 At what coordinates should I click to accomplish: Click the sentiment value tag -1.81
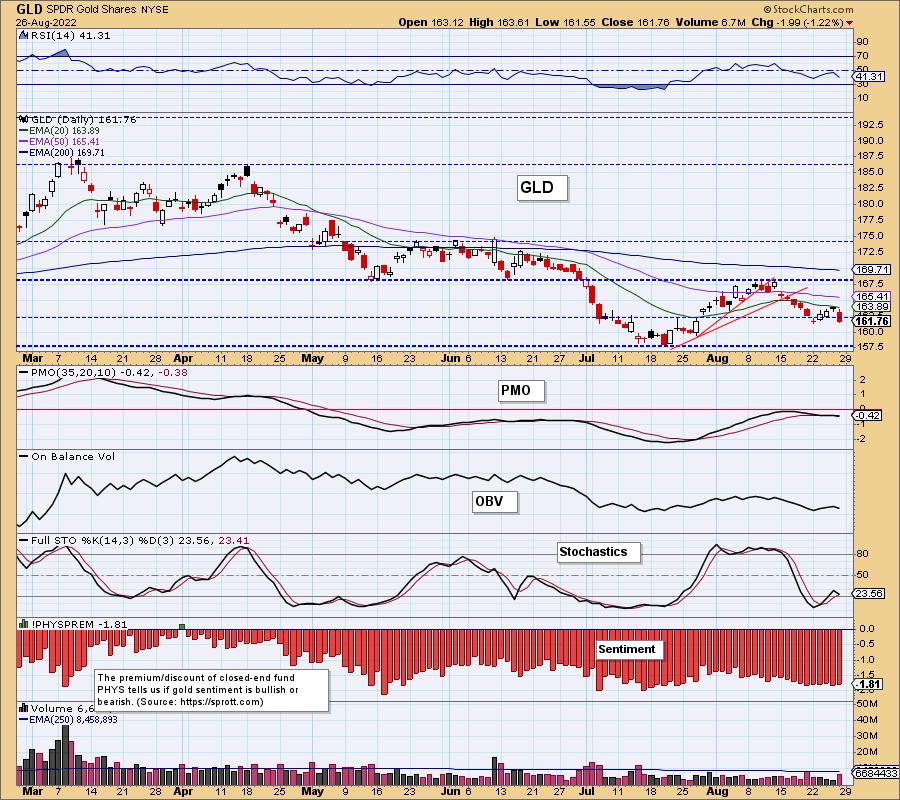(x=868, y=685)
